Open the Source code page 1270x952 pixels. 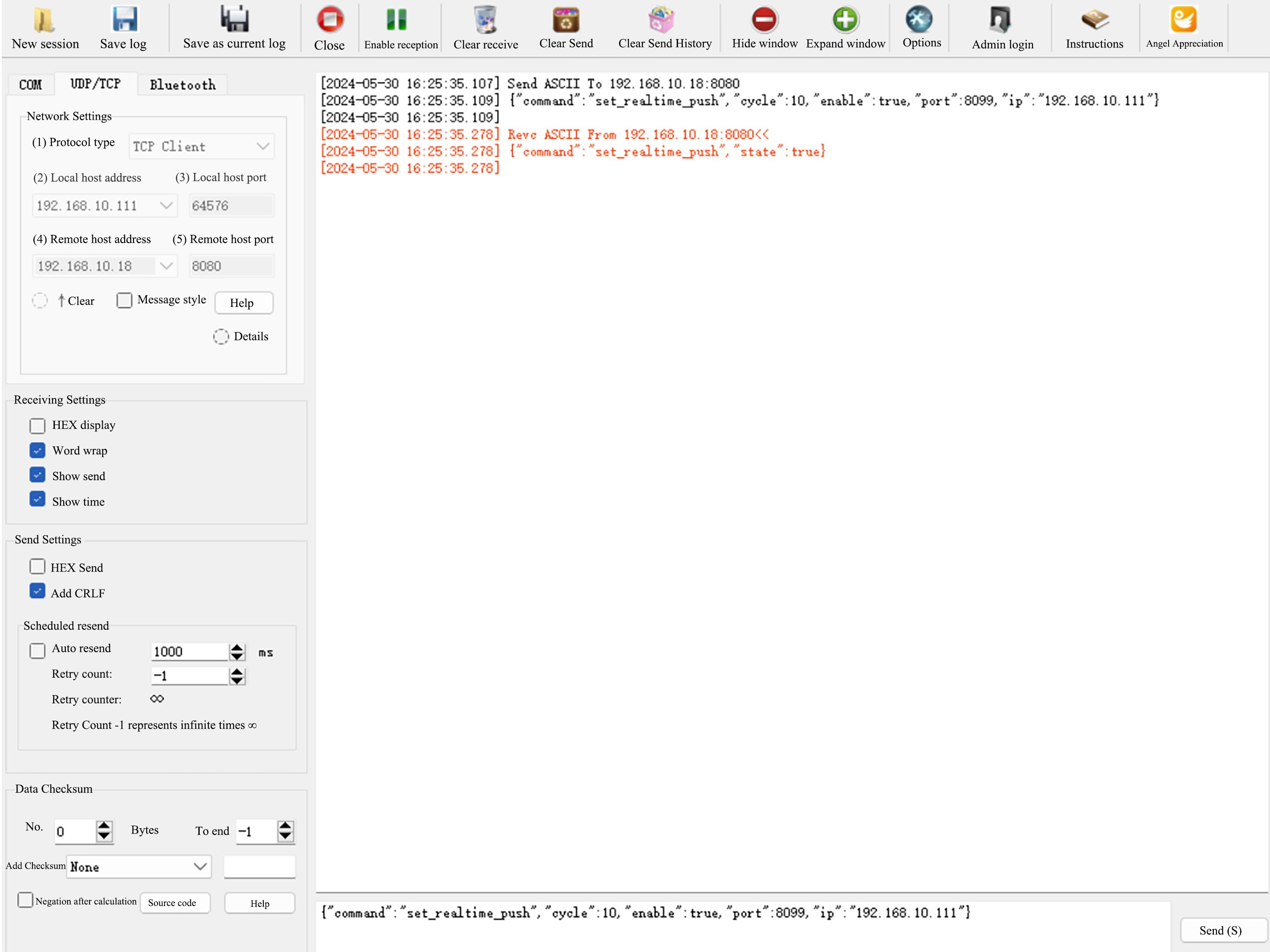point(175,902)
